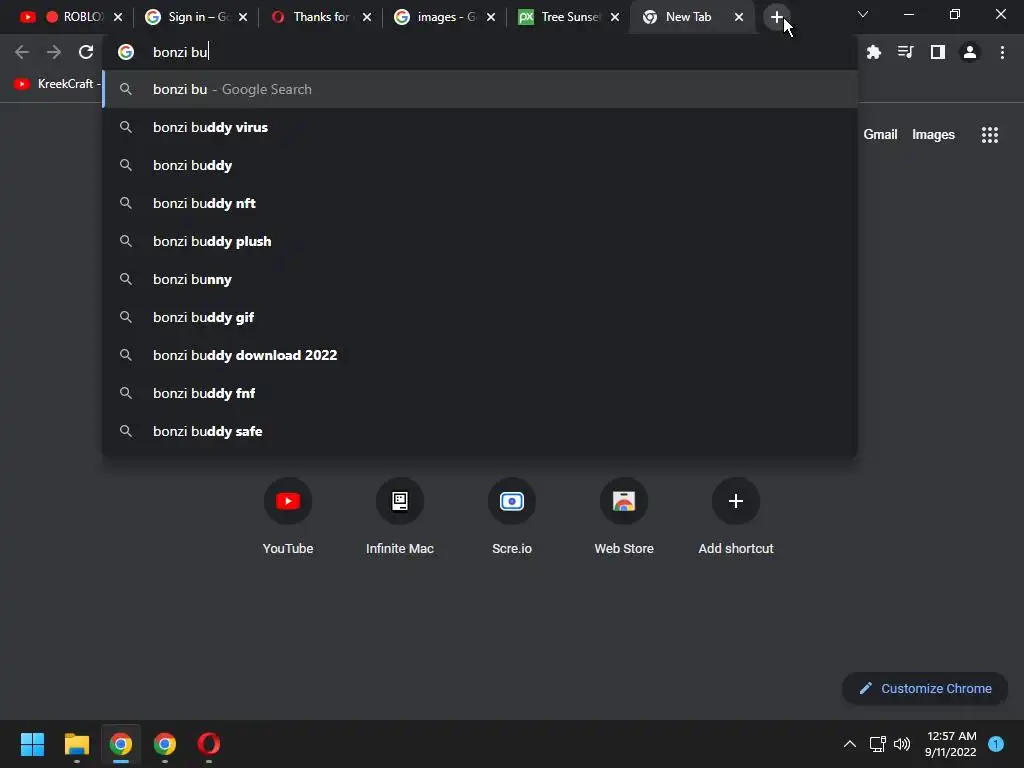Open File Explorer from the taskbar
The image size is (1024, 768).
click(x=76, y=744)
